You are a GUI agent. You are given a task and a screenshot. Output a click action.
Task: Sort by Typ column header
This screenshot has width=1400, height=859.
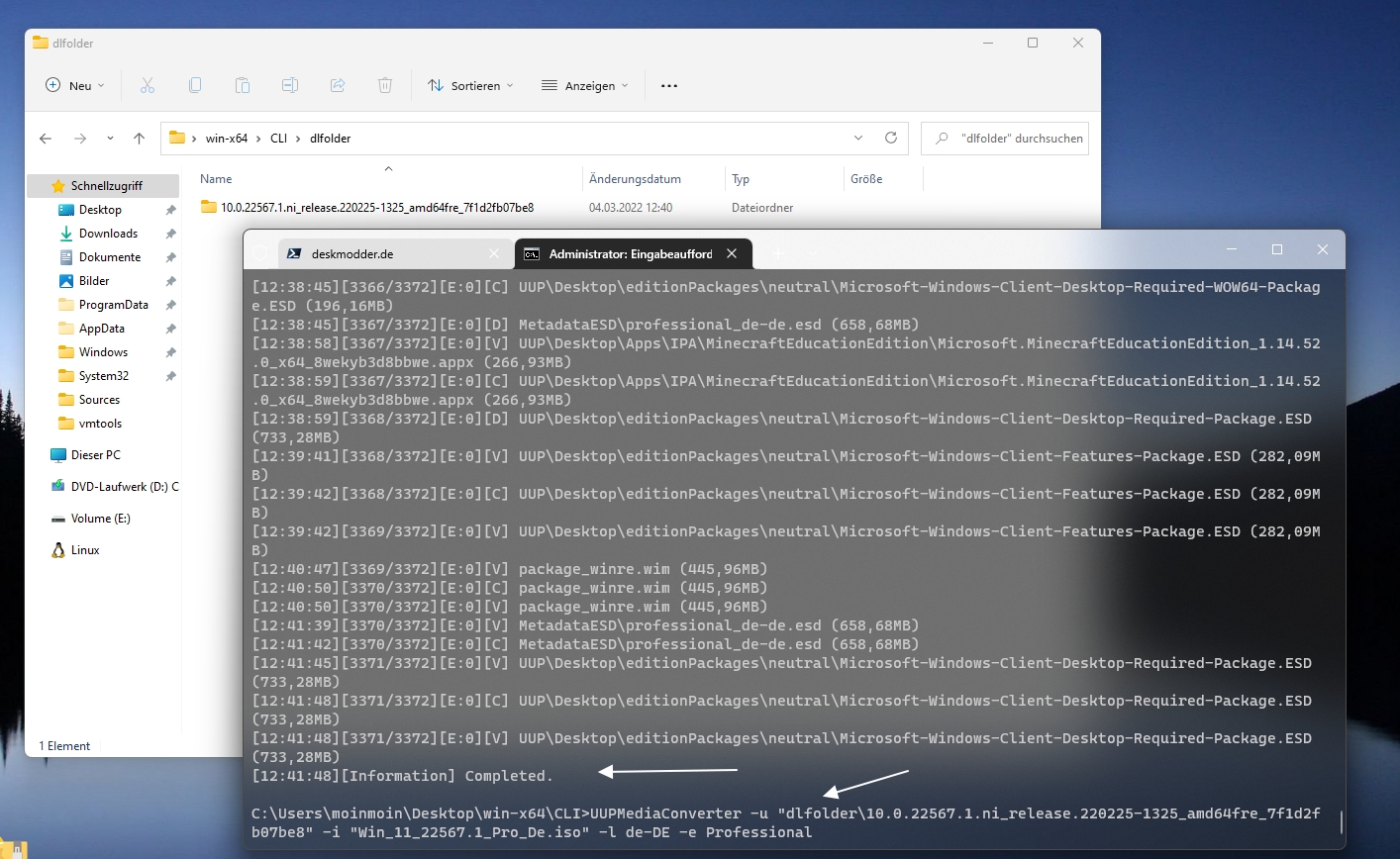(x=741, y=179)
